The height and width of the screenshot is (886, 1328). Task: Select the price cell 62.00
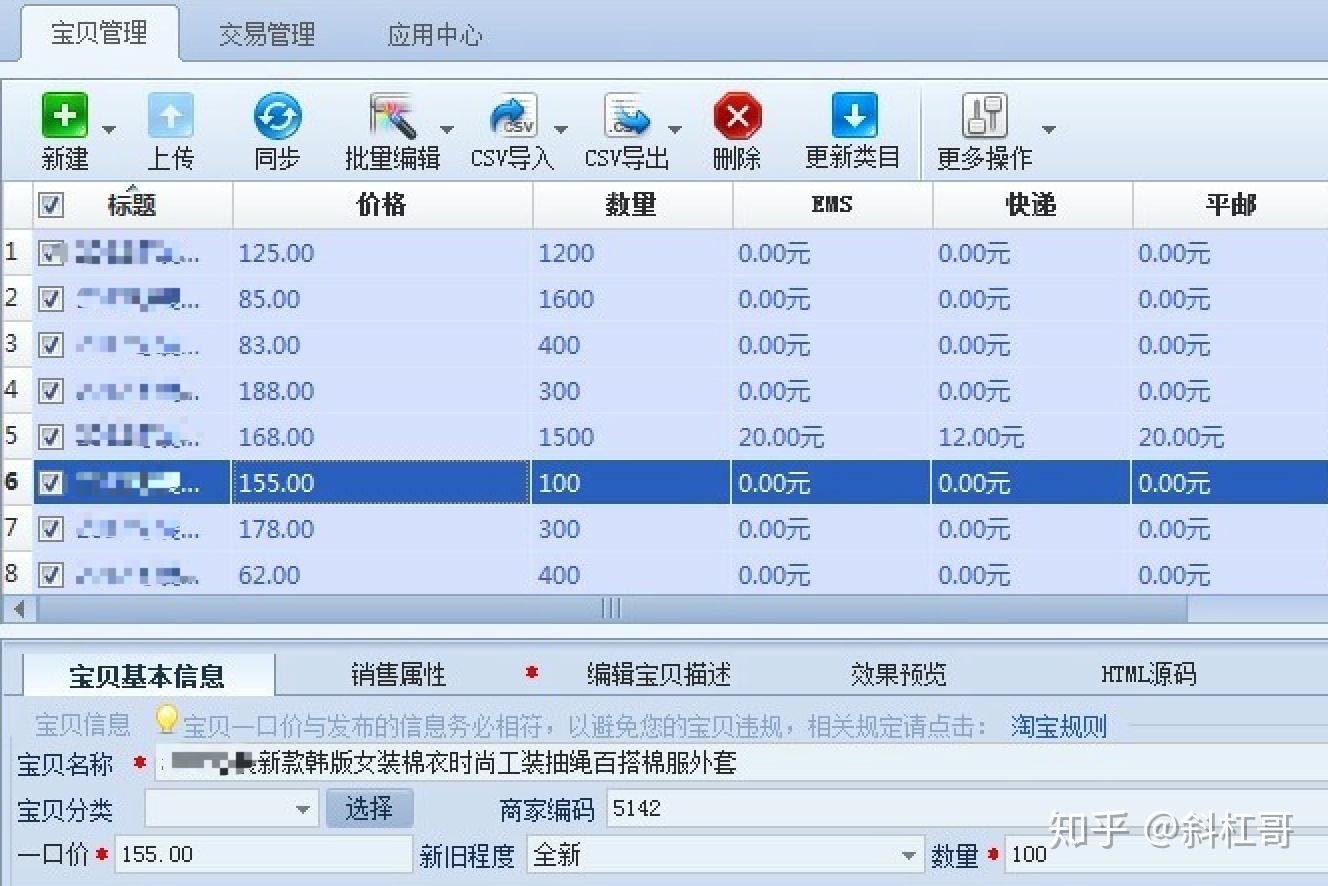(382, 575)
